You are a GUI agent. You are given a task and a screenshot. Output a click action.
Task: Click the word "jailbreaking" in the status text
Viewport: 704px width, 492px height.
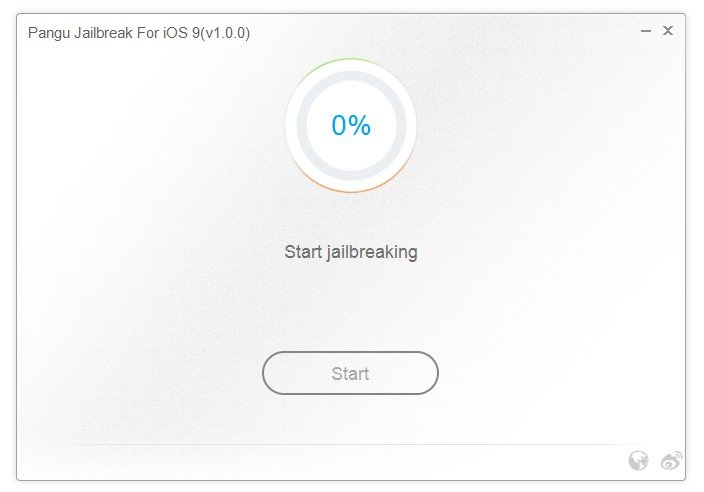coord(372,251)
